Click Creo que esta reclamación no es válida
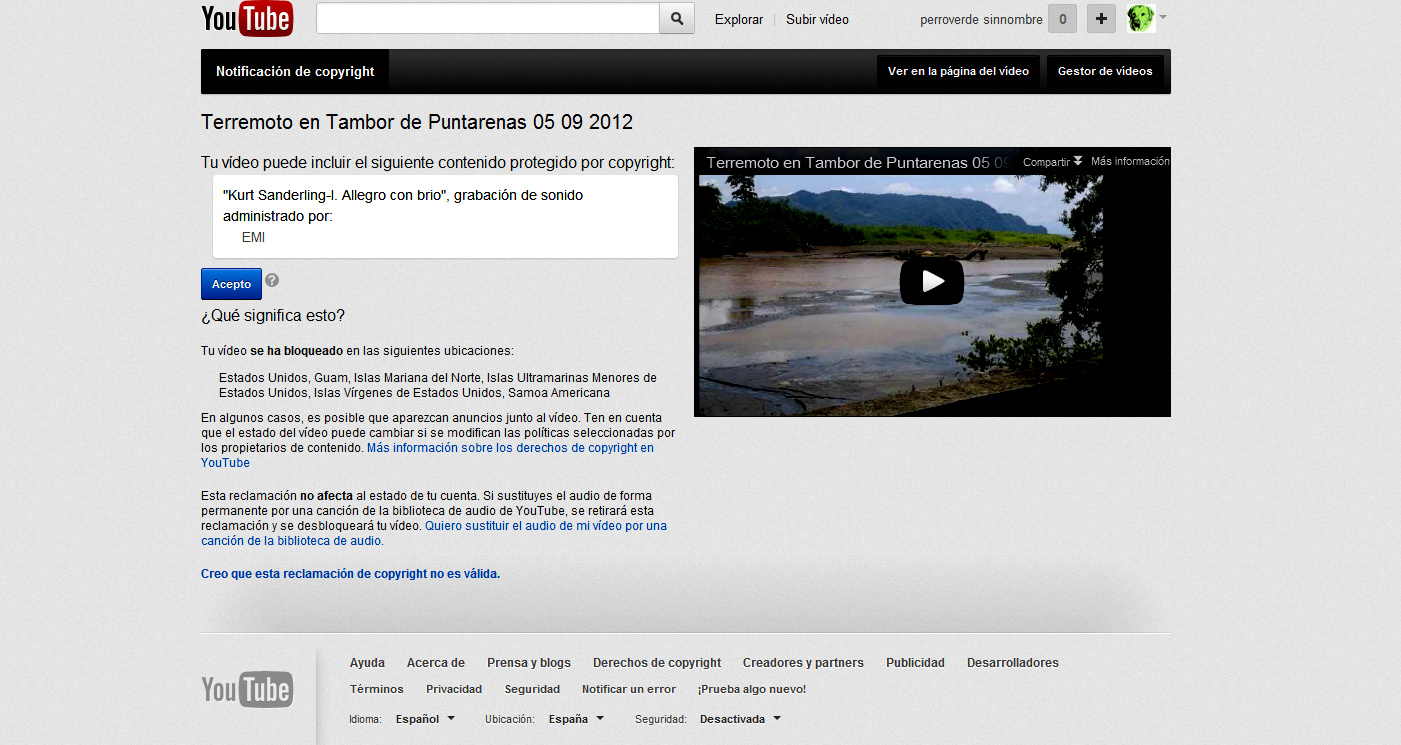 pos(350,574)
